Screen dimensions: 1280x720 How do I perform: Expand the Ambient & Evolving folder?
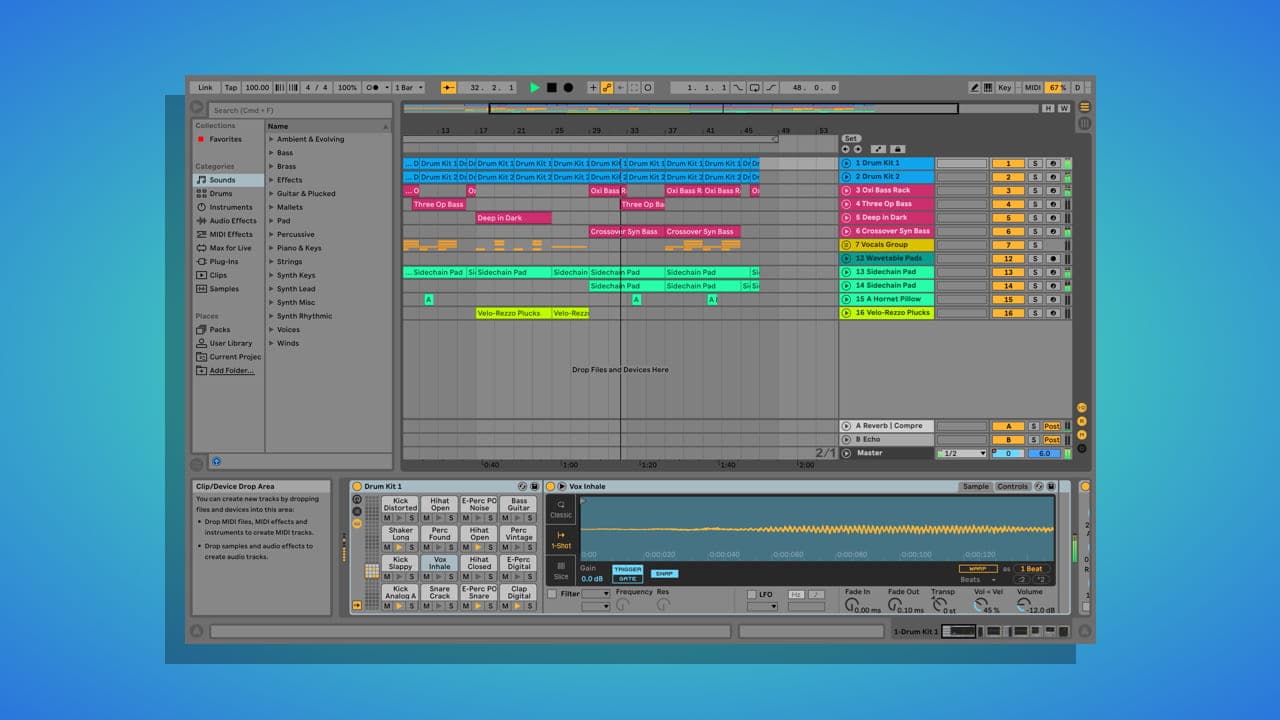[x=271, y=139]
